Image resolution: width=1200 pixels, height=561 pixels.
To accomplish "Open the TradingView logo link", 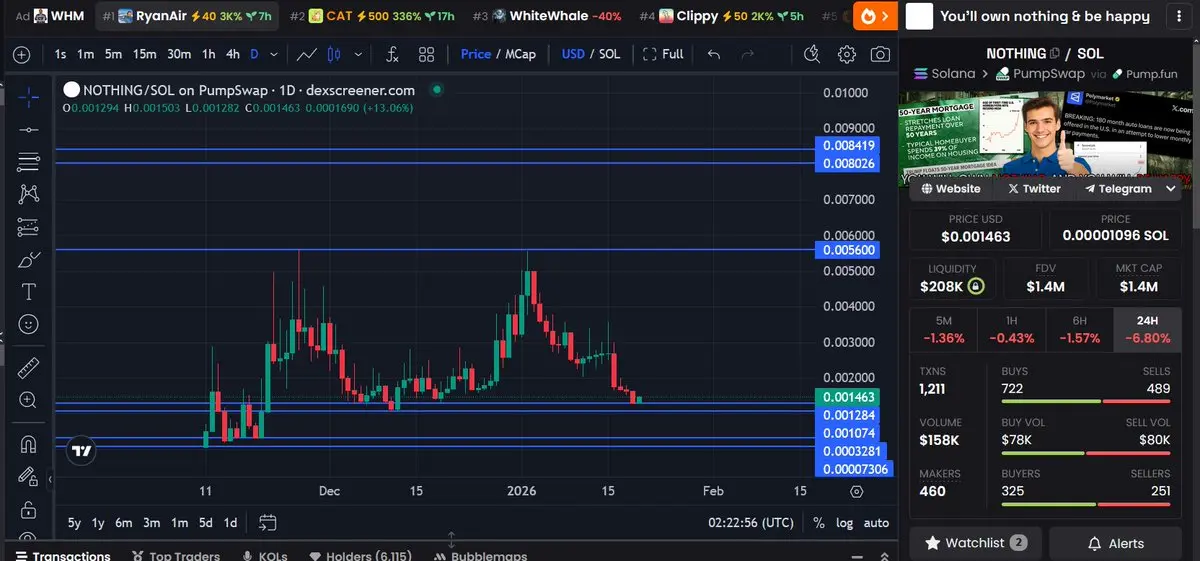I will coord(81,451).
